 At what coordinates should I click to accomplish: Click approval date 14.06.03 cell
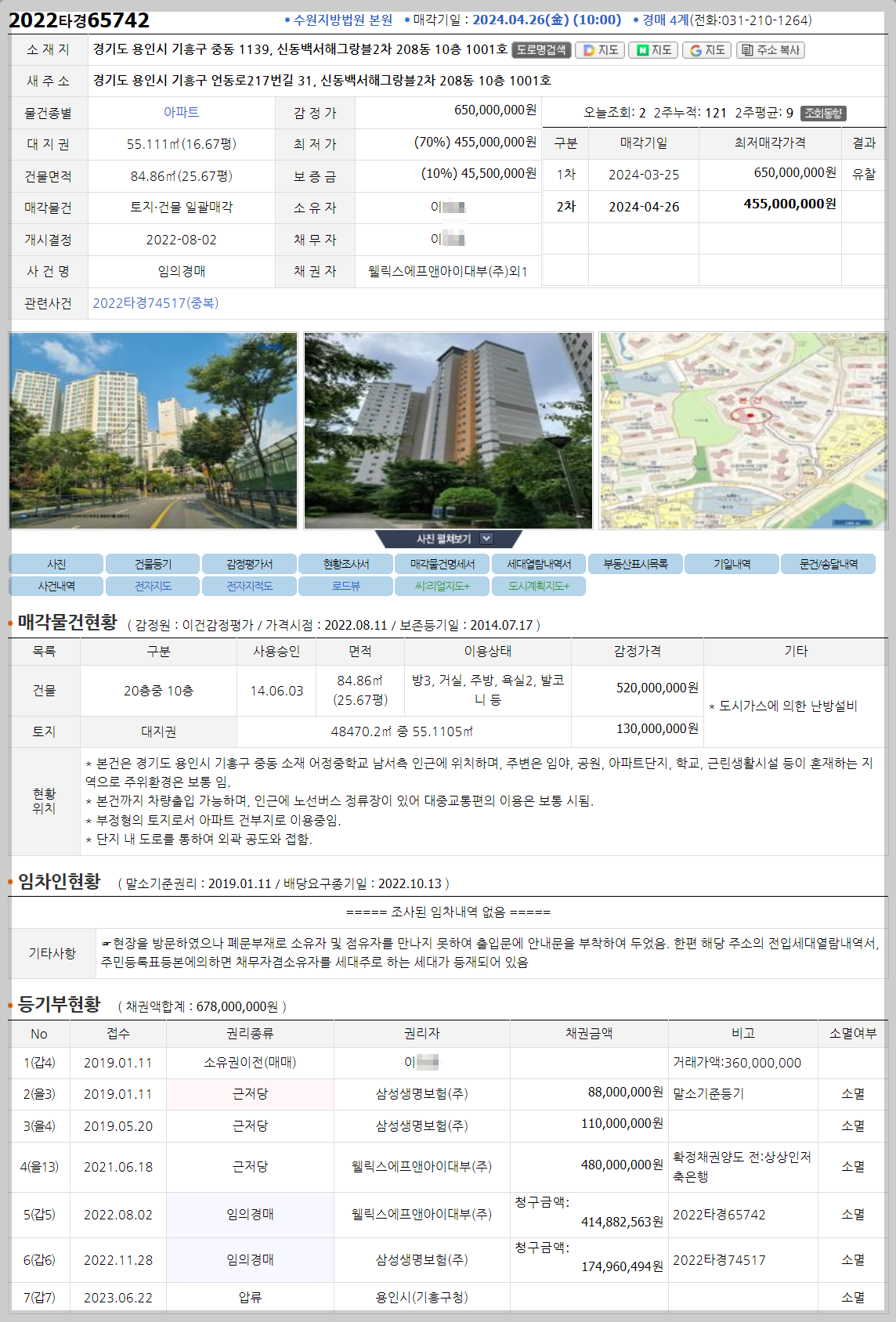pos(276,691)
